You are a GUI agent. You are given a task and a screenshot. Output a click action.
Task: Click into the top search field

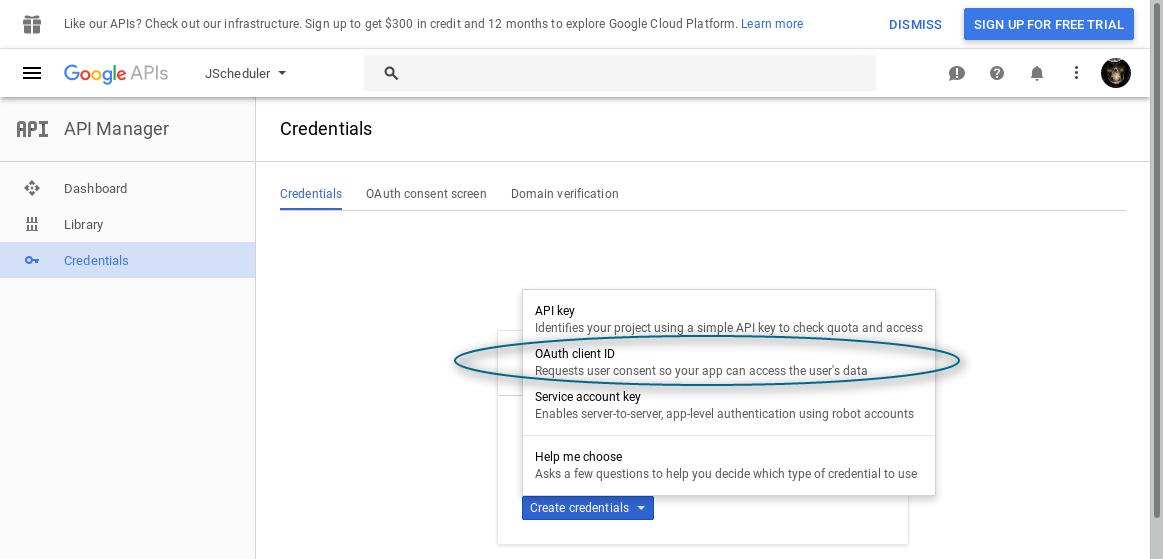[x=619, y=73]
